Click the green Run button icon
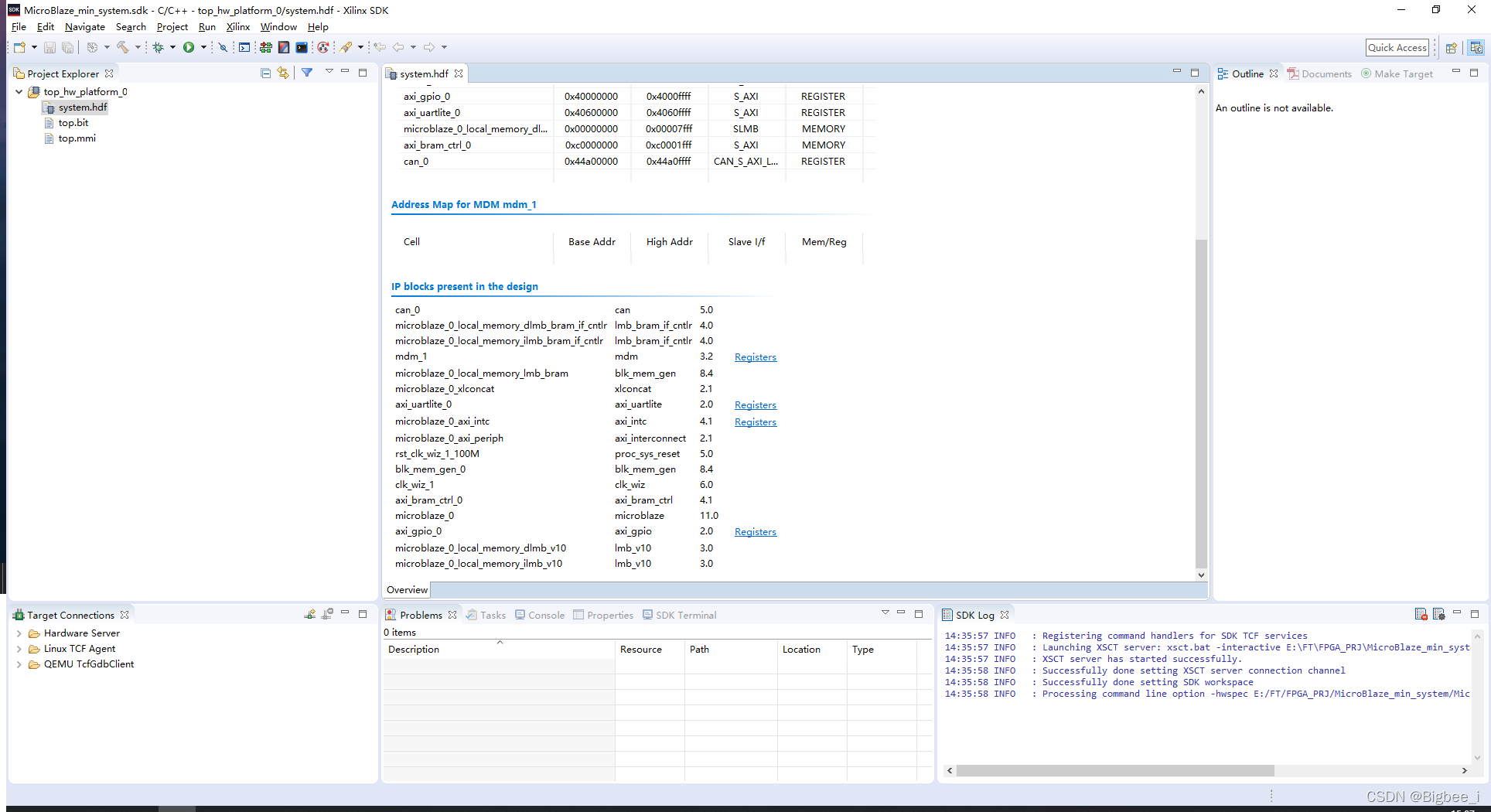The image size is (1491, 812). point(189,47)
